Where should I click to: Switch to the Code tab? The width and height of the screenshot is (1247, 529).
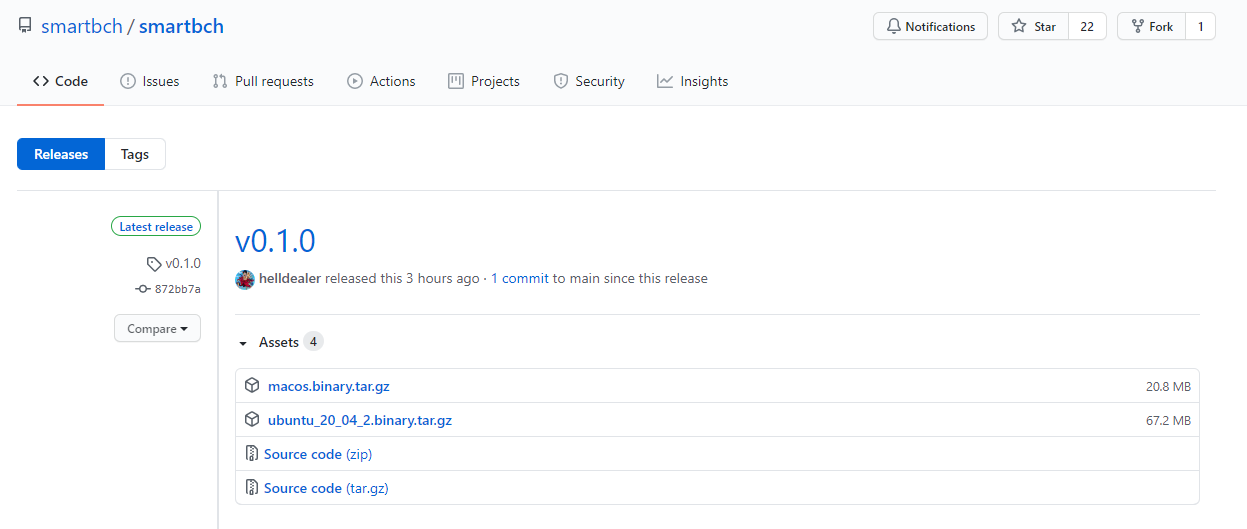click(60, 81)
